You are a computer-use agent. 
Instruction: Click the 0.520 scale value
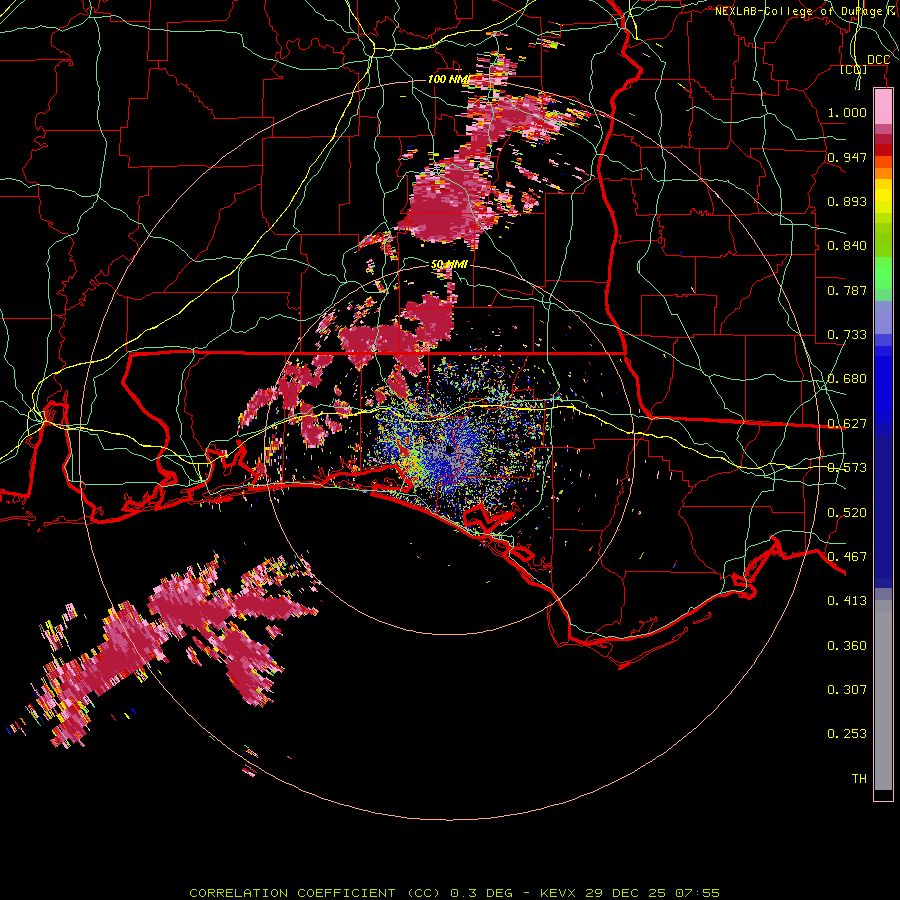[847, 513]
